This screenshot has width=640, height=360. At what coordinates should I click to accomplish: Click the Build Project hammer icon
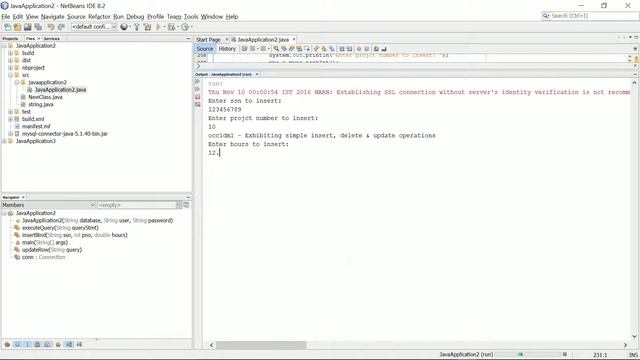point(137,27)
